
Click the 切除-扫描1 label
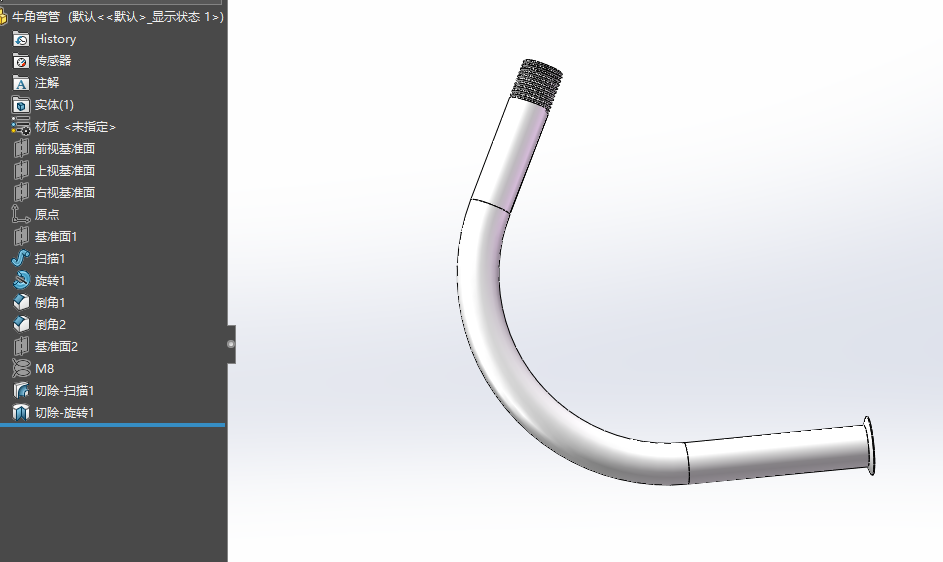coord(64,391)
